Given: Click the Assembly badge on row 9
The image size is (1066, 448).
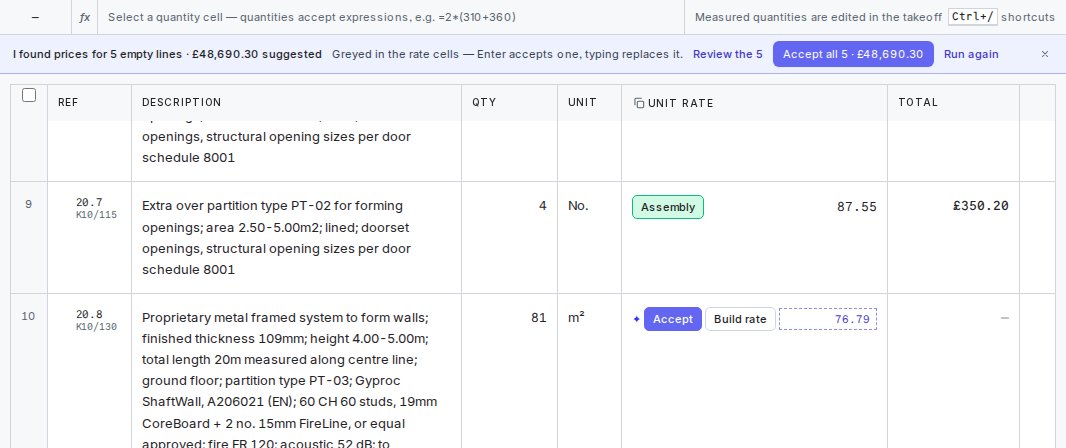Looking at the screenshot, I should [668, 207].
